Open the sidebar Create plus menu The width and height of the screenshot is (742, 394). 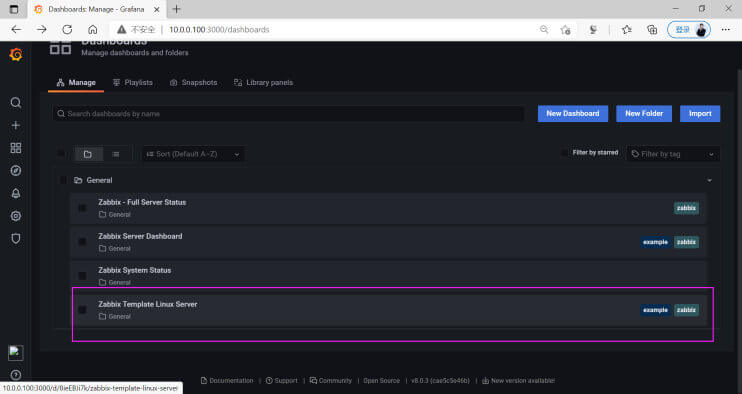coord(16,125)
